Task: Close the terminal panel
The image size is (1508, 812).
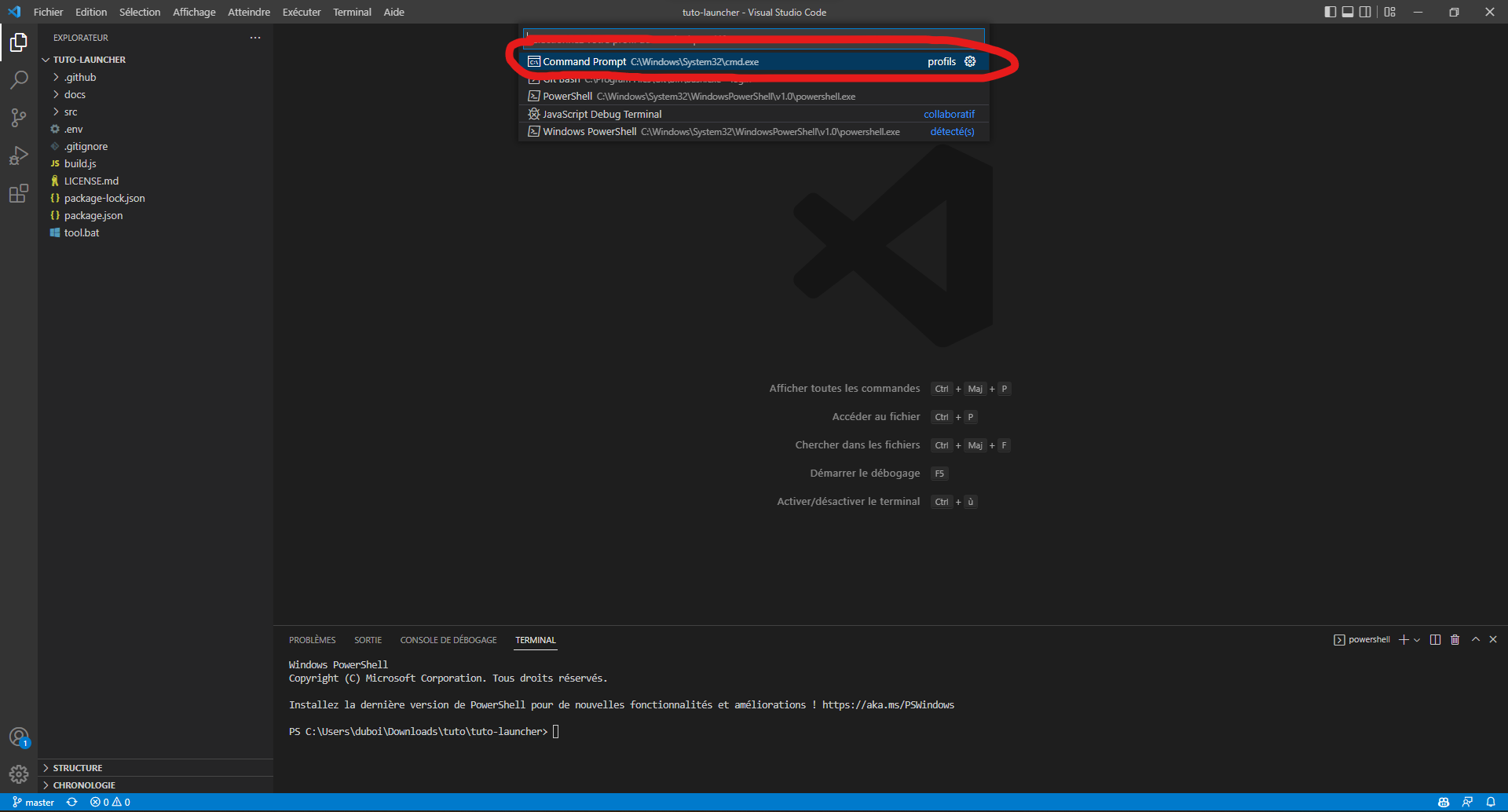Action: (1493, 639)
